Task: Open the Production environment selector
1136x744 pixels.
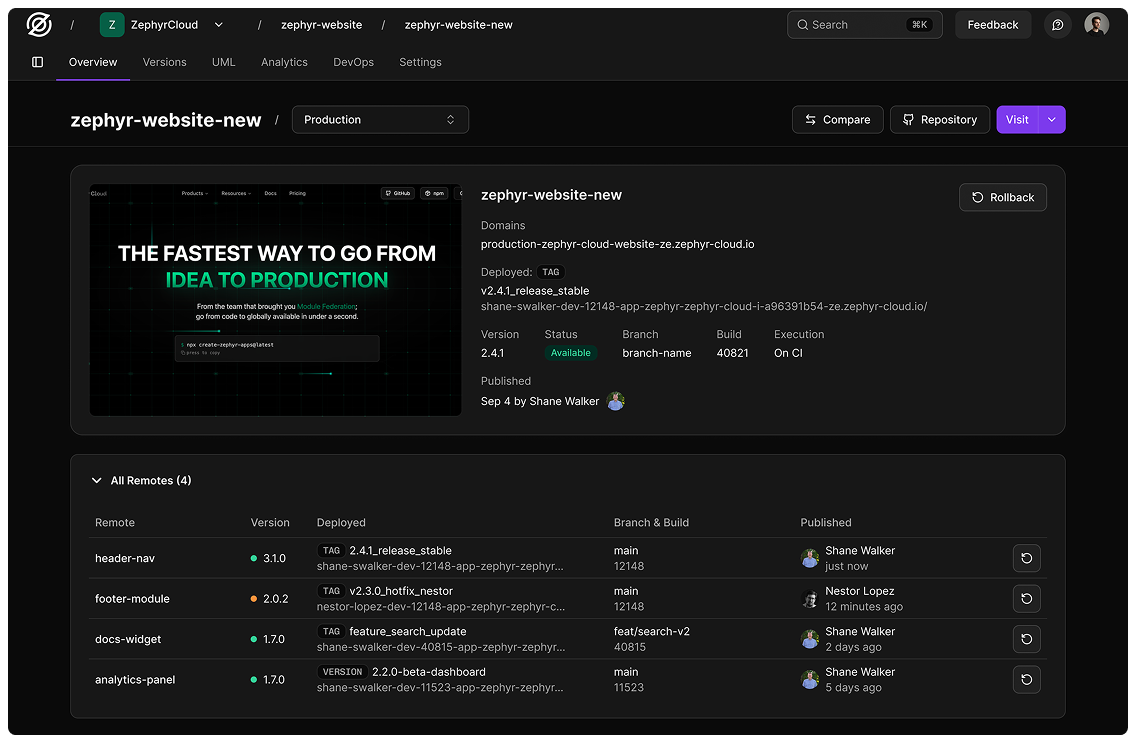Action: [380, 120]
